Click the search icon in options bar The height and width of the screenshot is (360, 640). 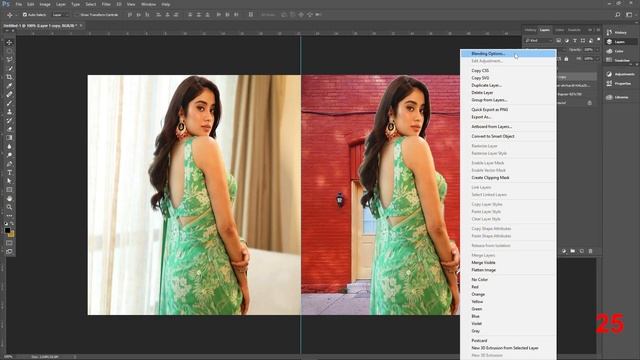618,15
